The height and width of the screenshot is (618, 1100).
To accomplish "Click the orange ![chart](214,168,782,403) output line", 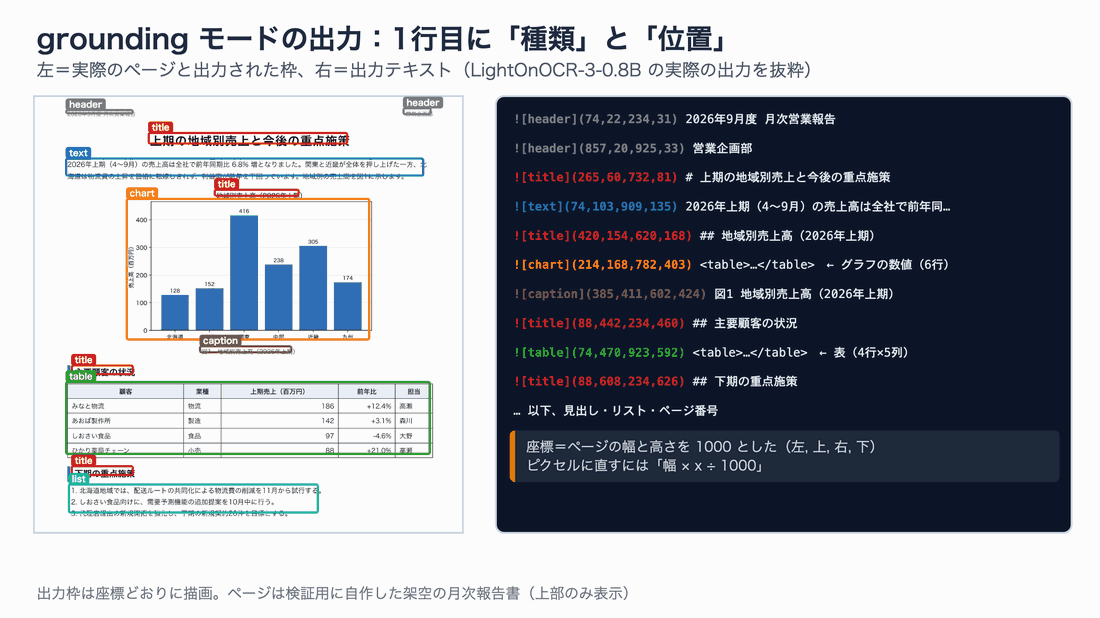I will (x=731, y=265).
